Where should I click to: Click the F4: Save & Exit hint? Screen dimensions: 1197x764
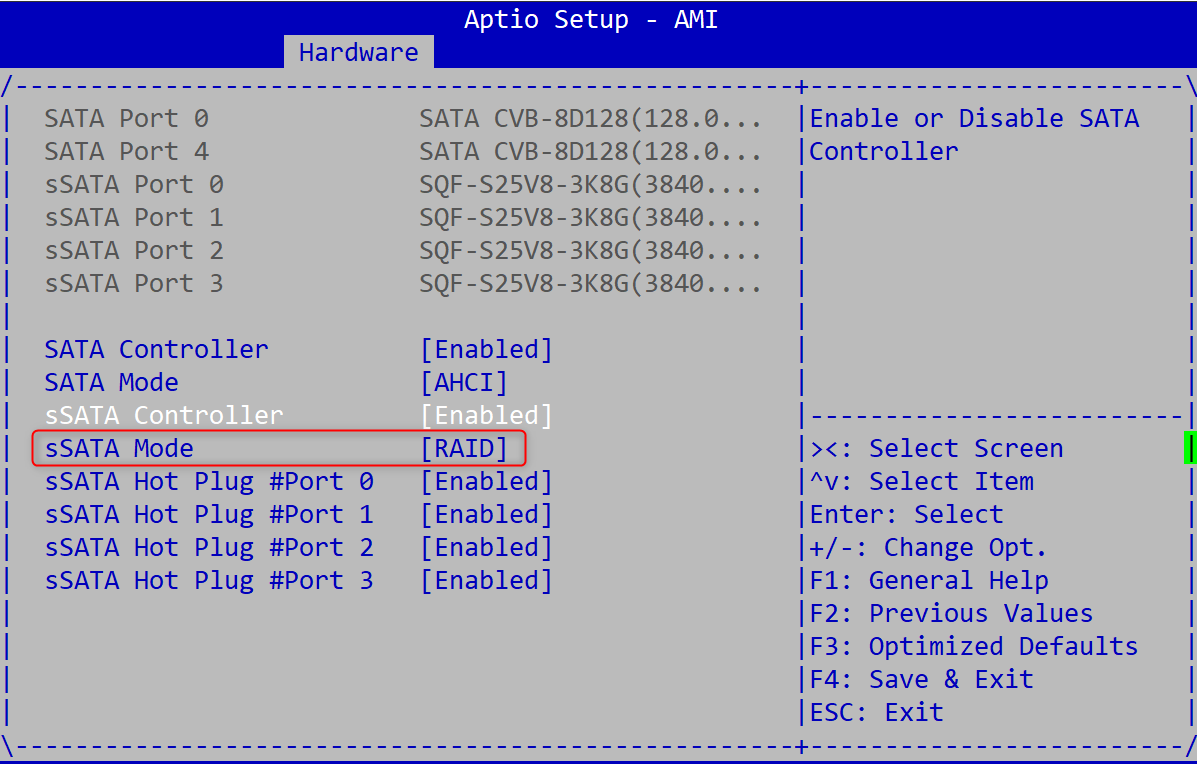(x=921, y=680)
